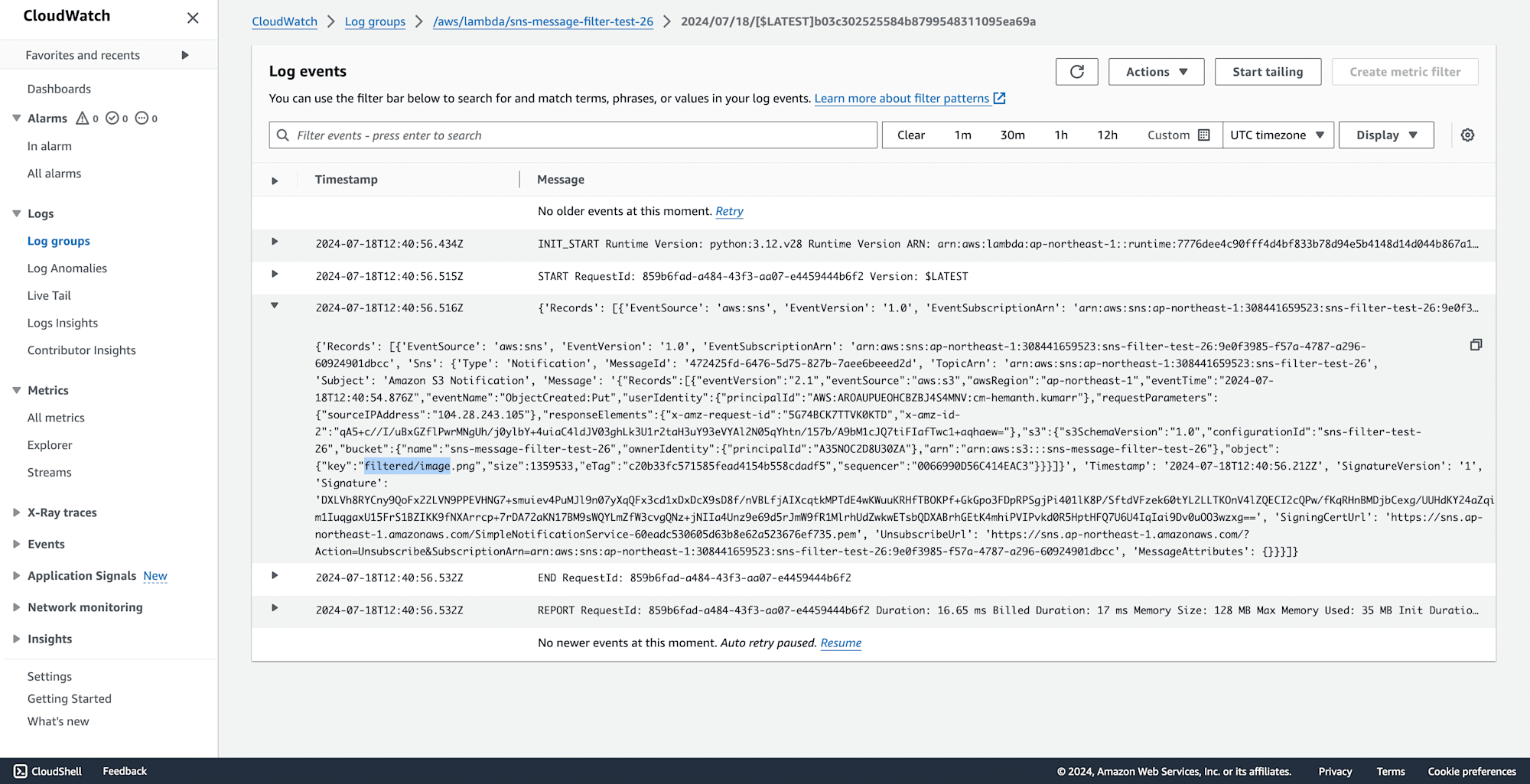Image resolution: width=1530 pixels, height=784 pixels.
Task: Select the 1h time range
Action: point(1061,135)
